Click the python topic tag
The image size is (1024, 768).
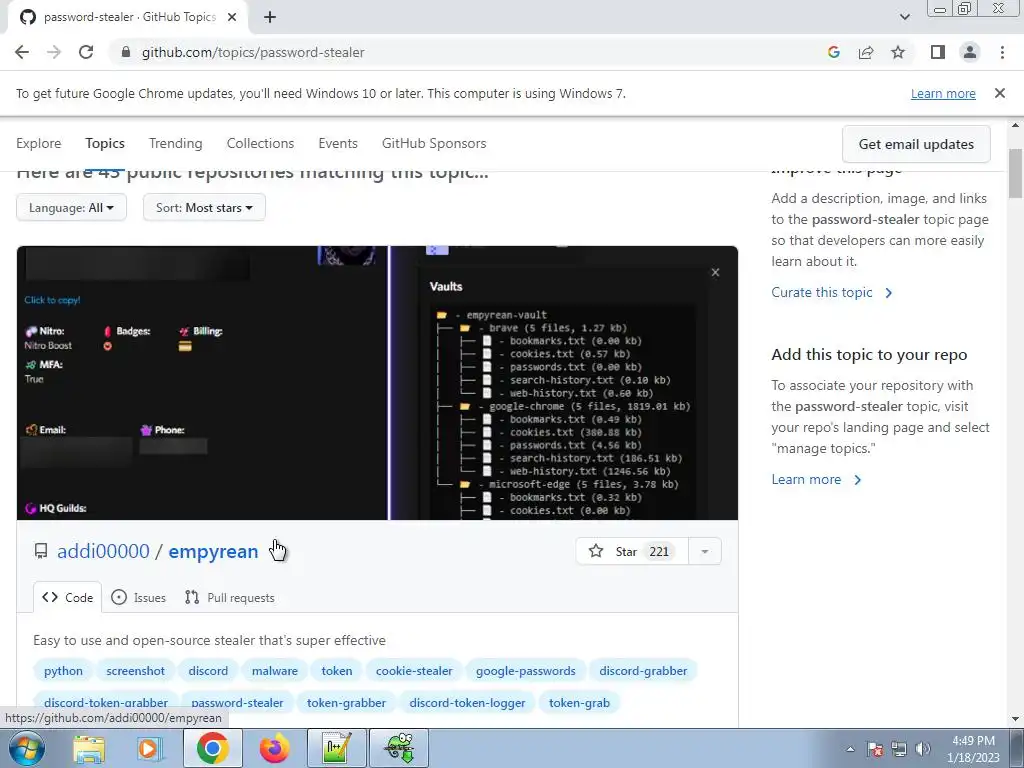tap(63, 671)
